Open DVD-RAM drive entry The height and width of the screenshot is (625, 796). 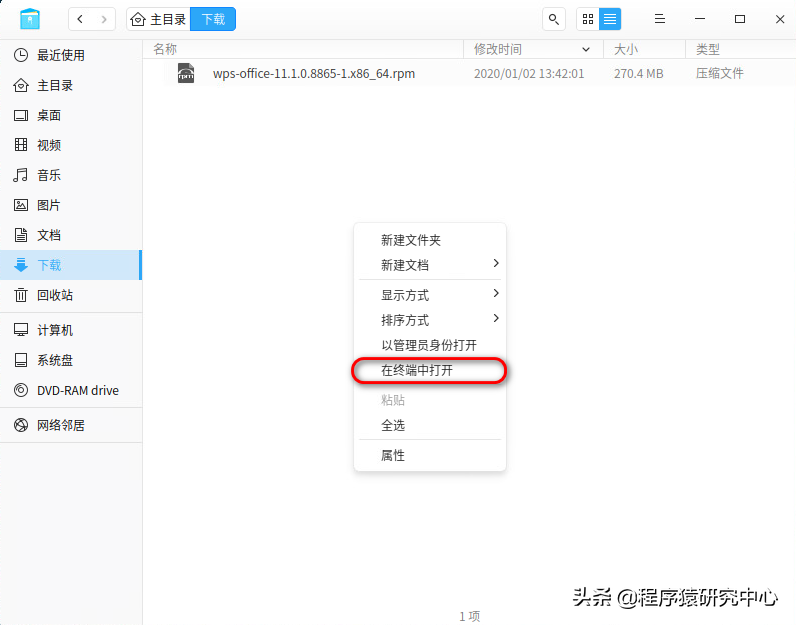[71, 390]
